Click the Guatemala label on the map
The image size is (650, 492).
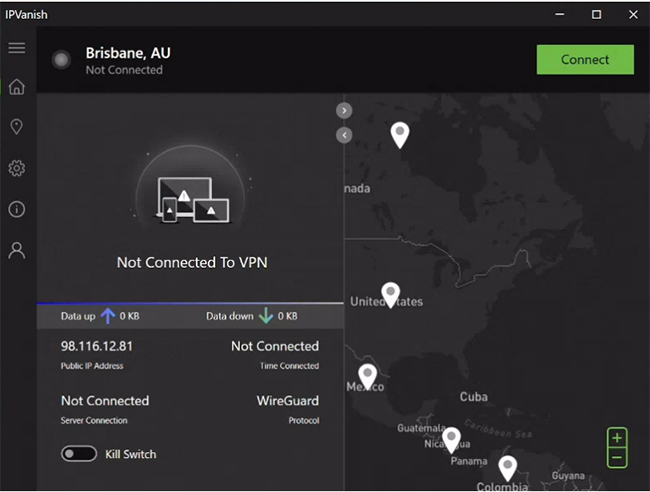[x=421, y=428]
